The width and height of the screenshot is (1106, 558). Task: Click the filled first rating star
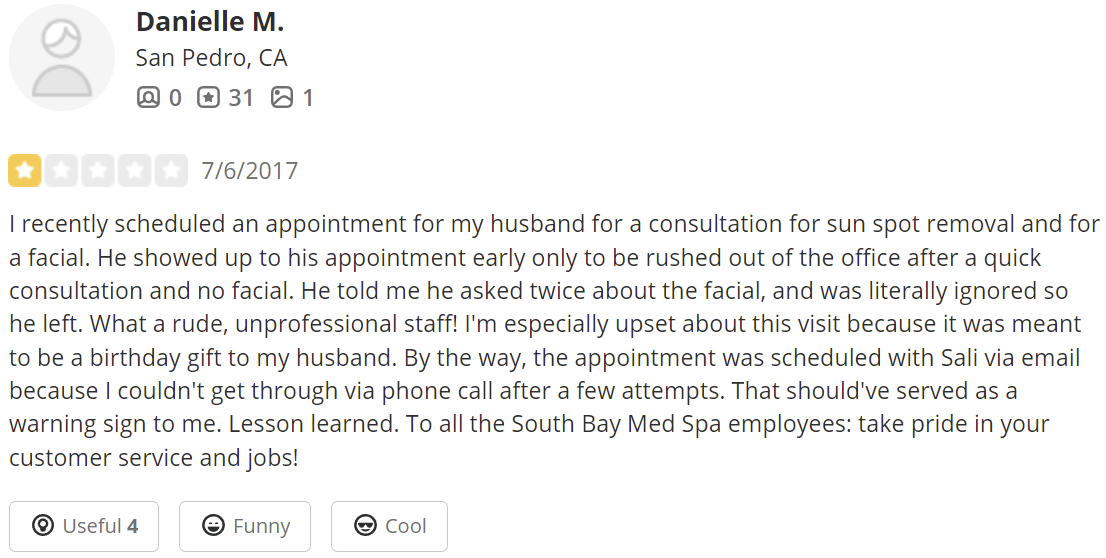24,171
